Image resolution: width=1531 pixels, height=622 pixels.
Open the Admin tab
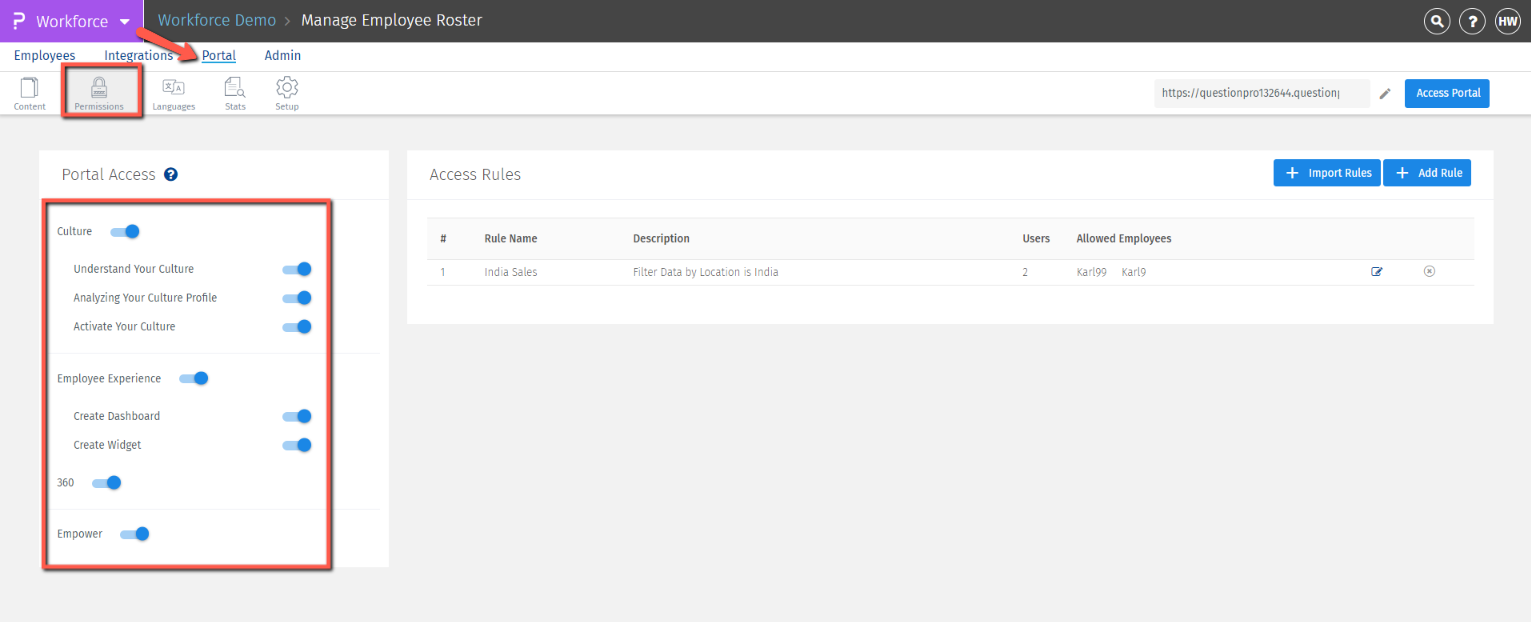(283, 56)
